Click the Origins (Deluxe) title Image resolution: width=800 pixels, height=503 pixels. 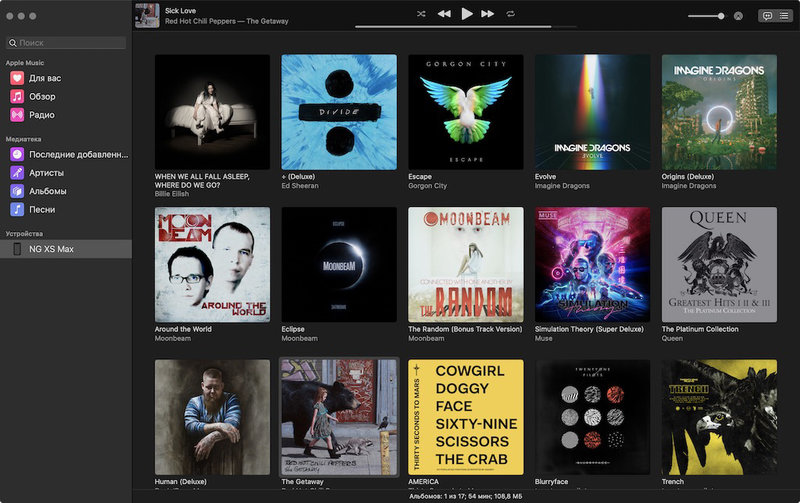[688, 177]
